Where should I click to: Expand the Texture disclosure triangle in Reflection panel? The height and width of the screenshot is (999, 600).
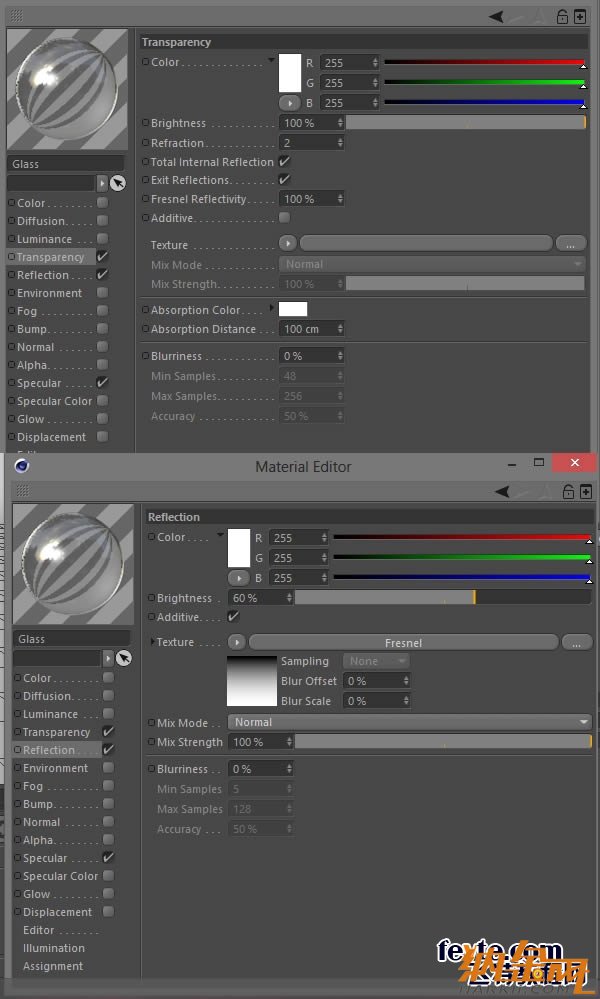coord(153,642)
